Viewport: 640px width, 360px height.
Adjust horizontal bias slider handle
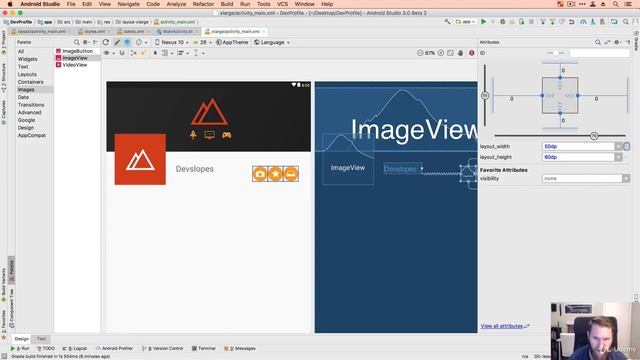coord(594,136)
